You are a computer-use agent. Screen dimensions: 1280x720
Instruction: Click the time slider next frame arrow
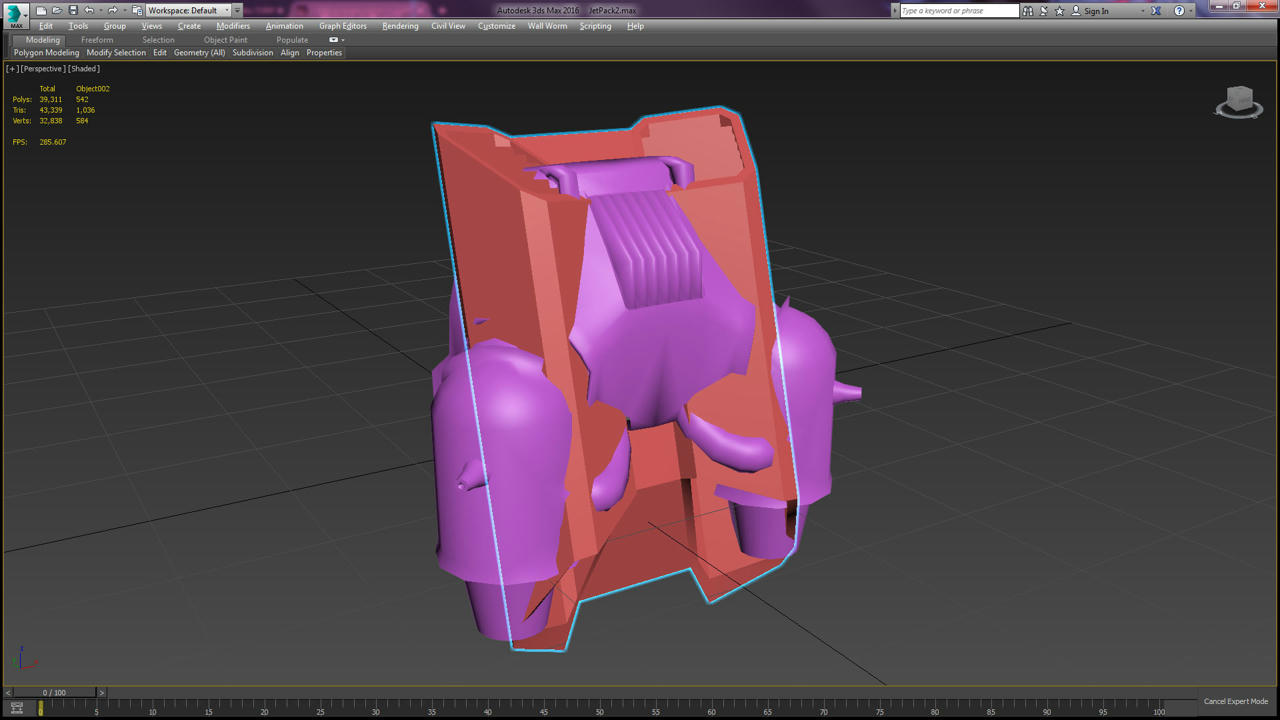[101, 692]
